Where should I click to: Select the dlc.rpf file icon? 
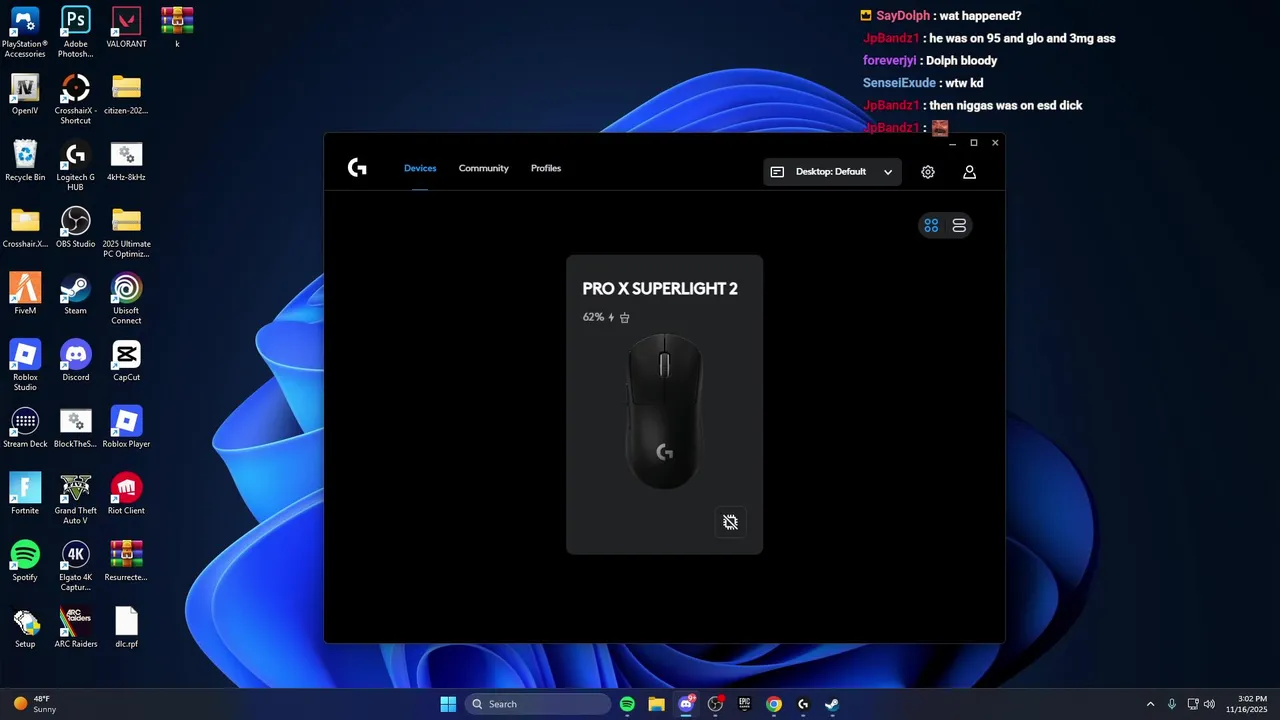coord(126,628)
